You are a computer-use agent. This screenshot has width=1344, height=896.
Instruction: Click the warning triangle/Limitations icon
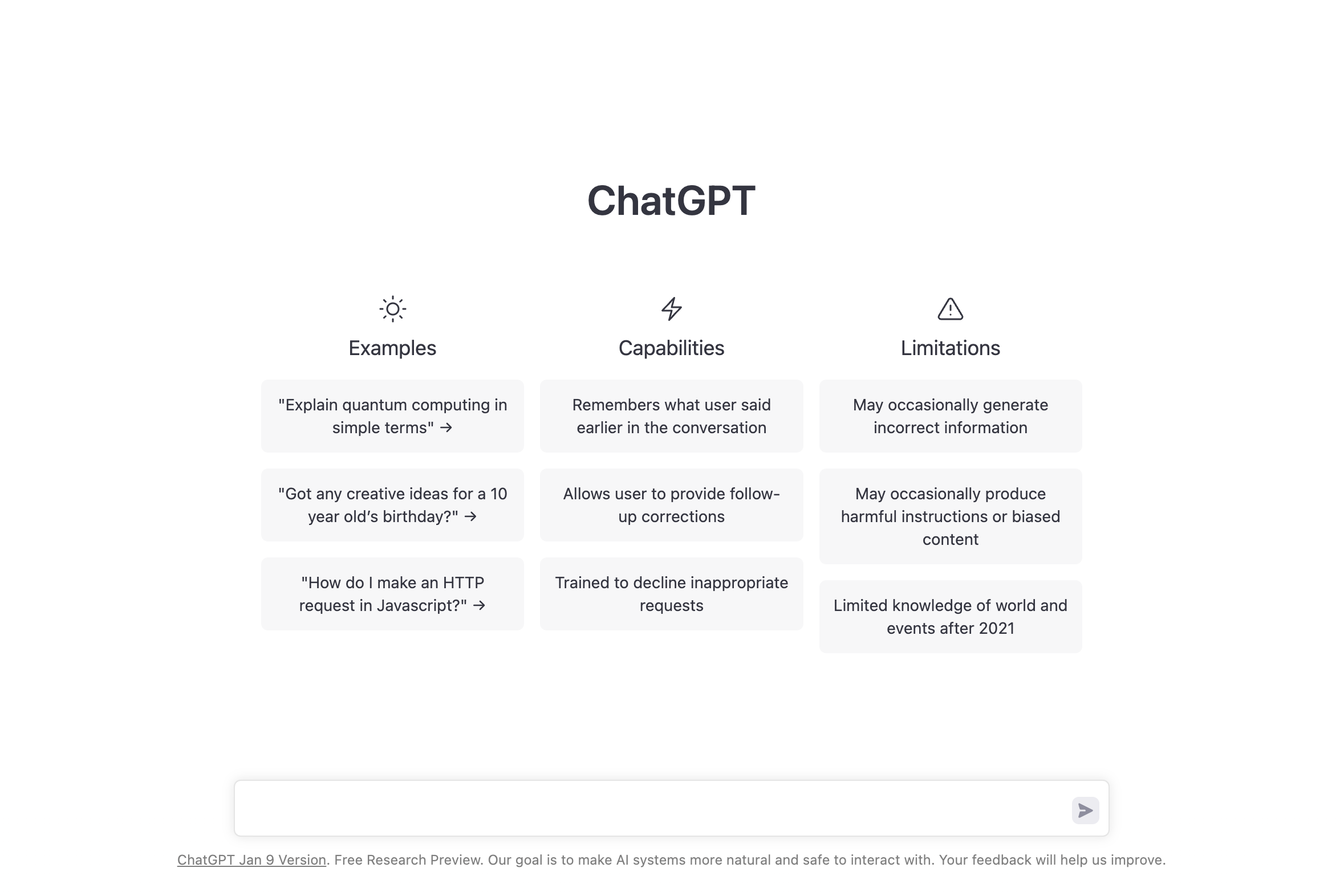coord(950,309)
